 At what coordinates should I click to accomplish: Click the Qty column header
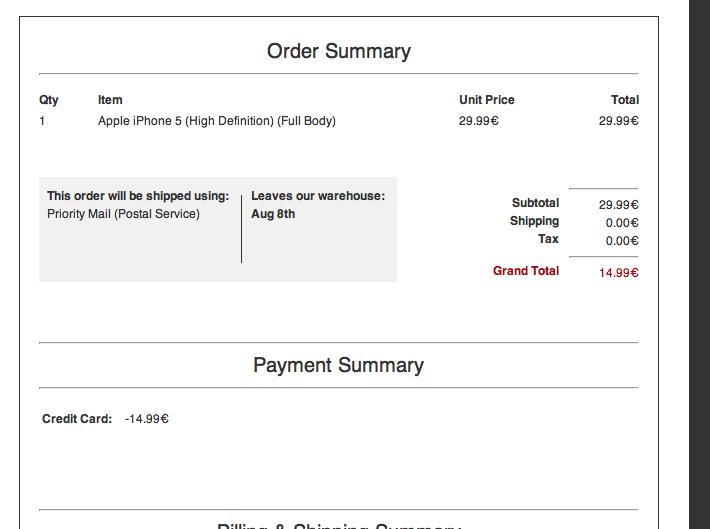49,100
